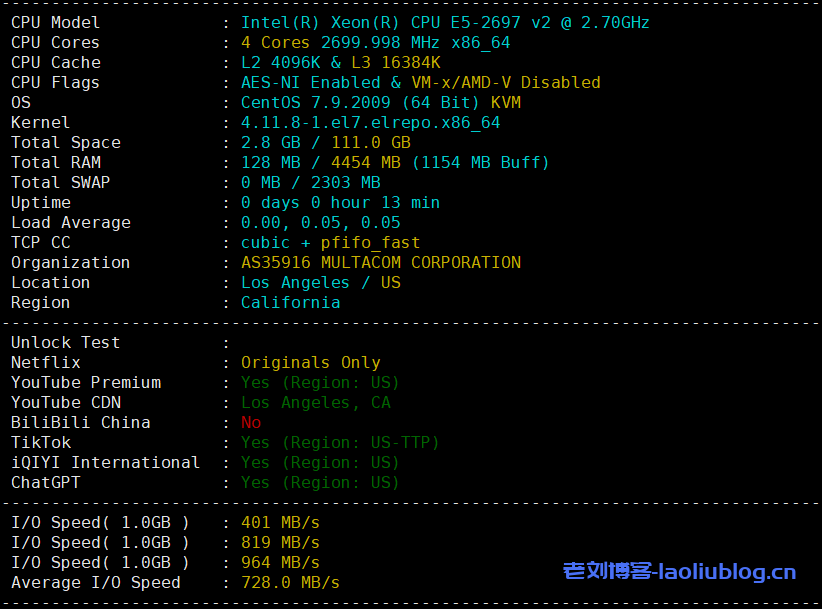Select the Load Average values
This screenshot has width=822, height=609.
(x=320, y=222)
